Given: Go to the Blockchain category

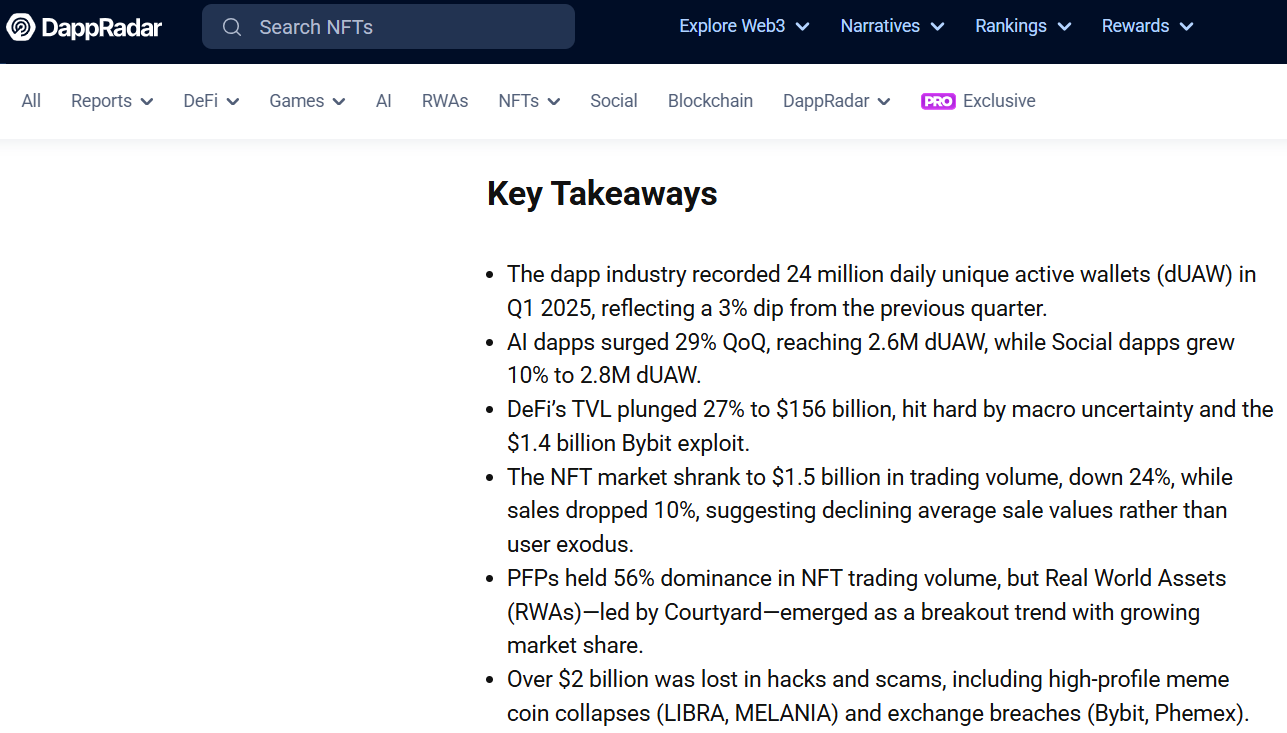Looking at the screenshot, I should [710, 101].
